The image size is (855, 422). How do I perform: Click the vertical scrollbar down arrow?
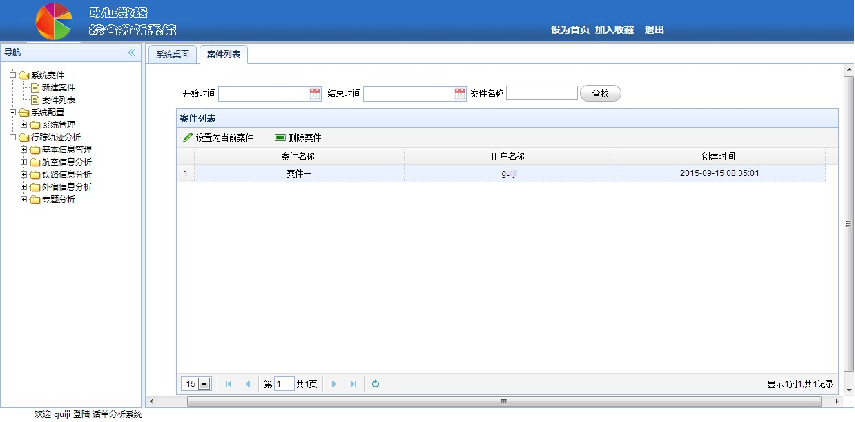[849, 390]
